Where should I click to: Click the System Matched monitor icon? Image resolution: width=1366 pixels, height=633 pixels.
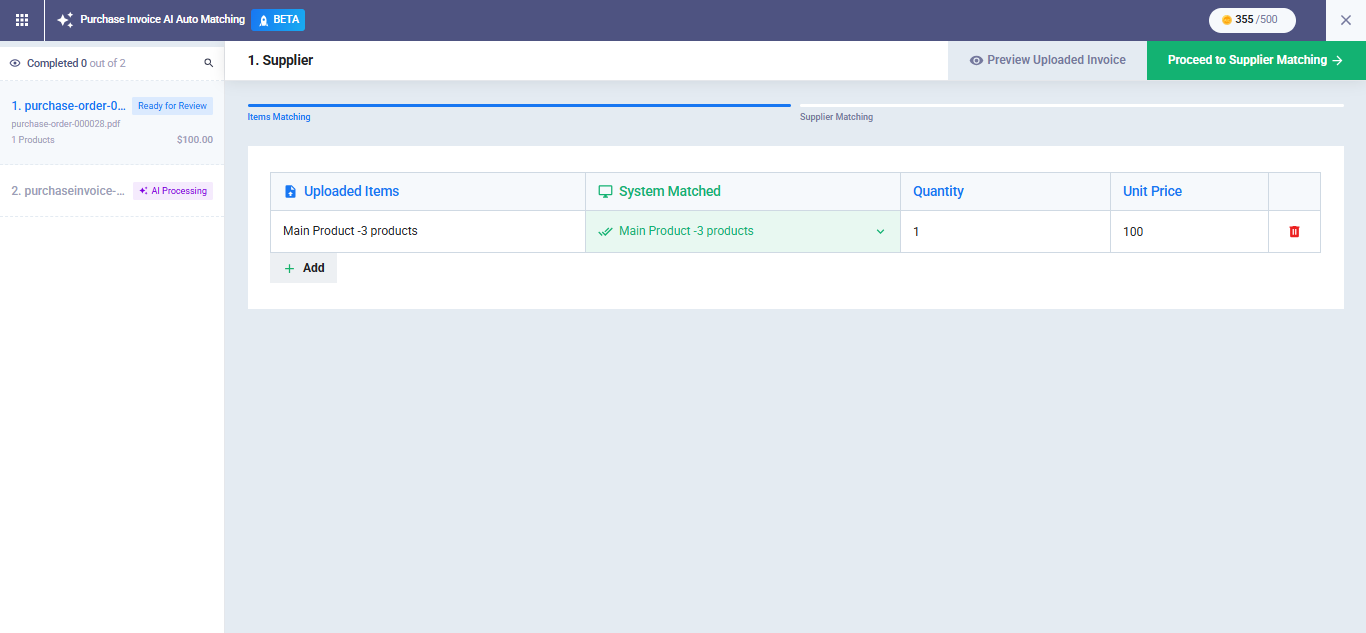[x=605, y=192]
